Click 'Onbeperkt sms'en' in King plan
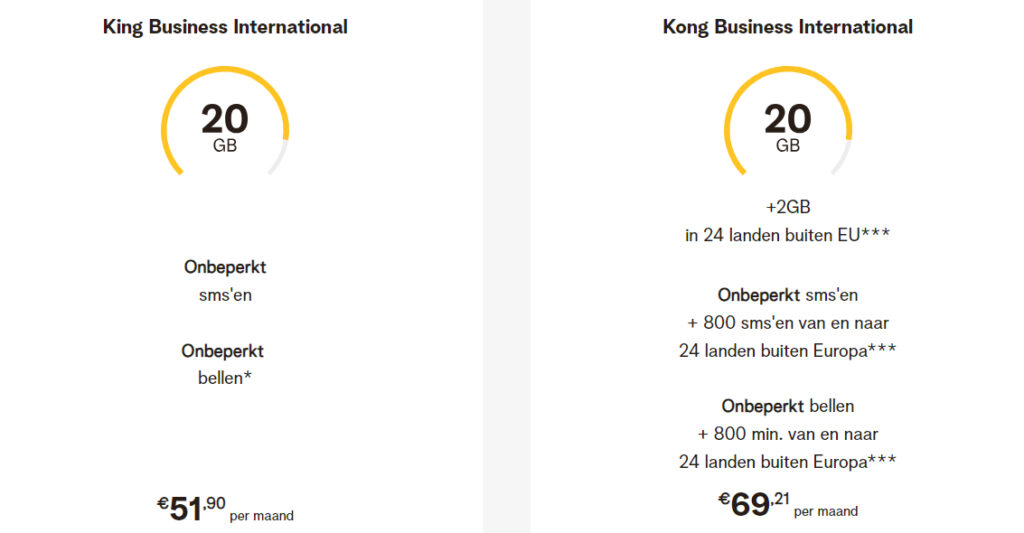1024x533 pixels. (225, 281)
